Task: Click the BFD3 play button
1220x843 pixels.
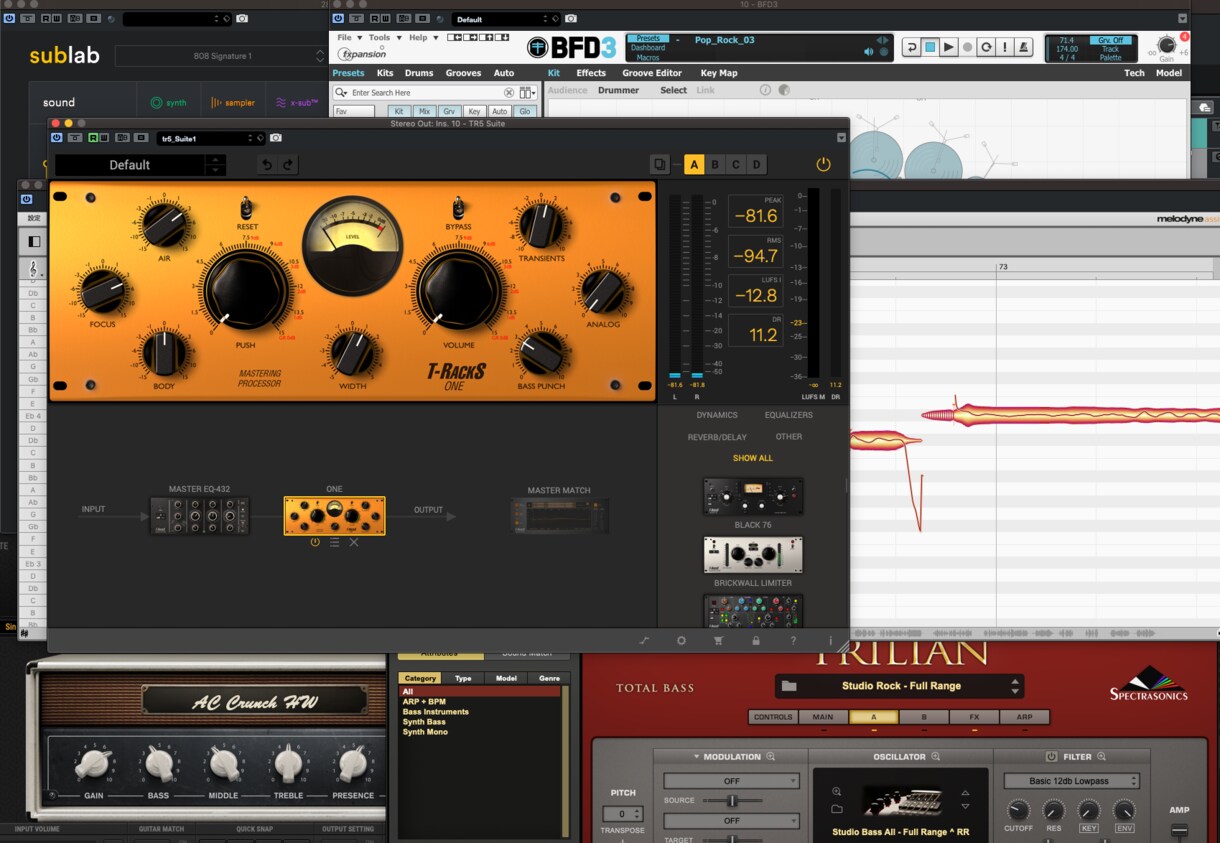Action: (x=948, y=47)
